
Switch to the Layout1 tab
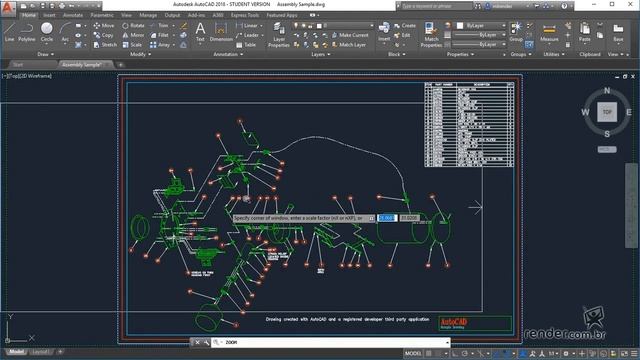coord(40,352)
